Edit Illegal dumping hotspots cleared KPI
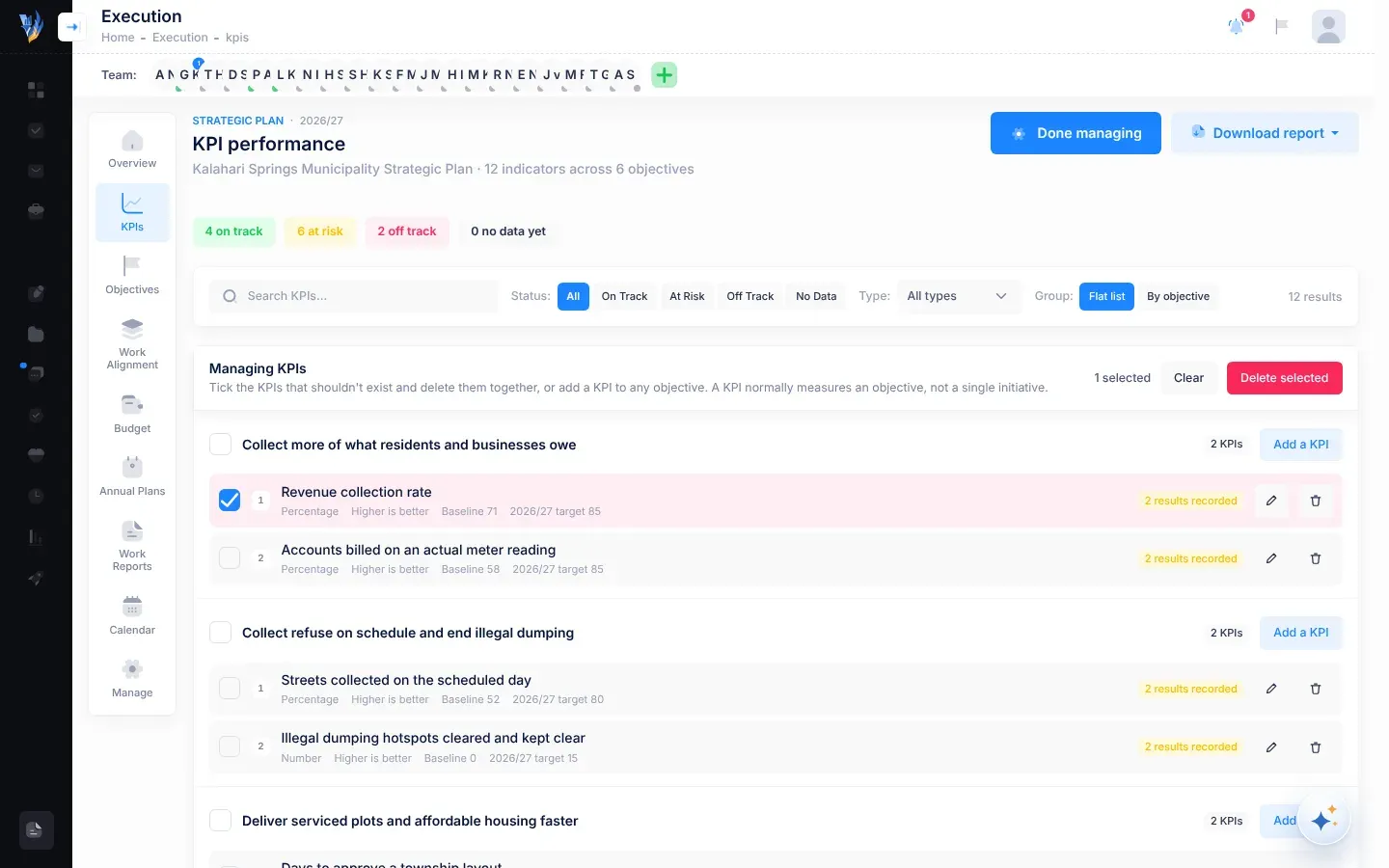 [1271, 747]
